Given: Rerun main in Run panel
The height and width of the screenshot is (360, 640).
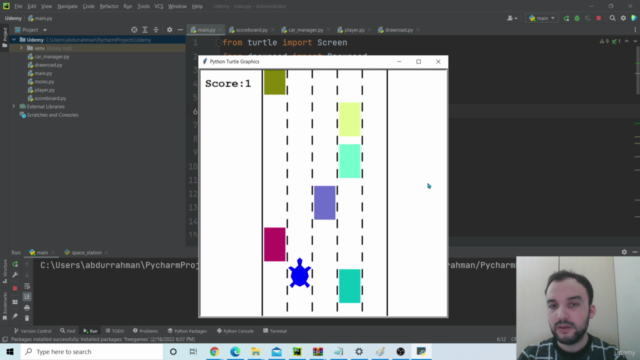Looking at the screenshot, I should [15, 264].
